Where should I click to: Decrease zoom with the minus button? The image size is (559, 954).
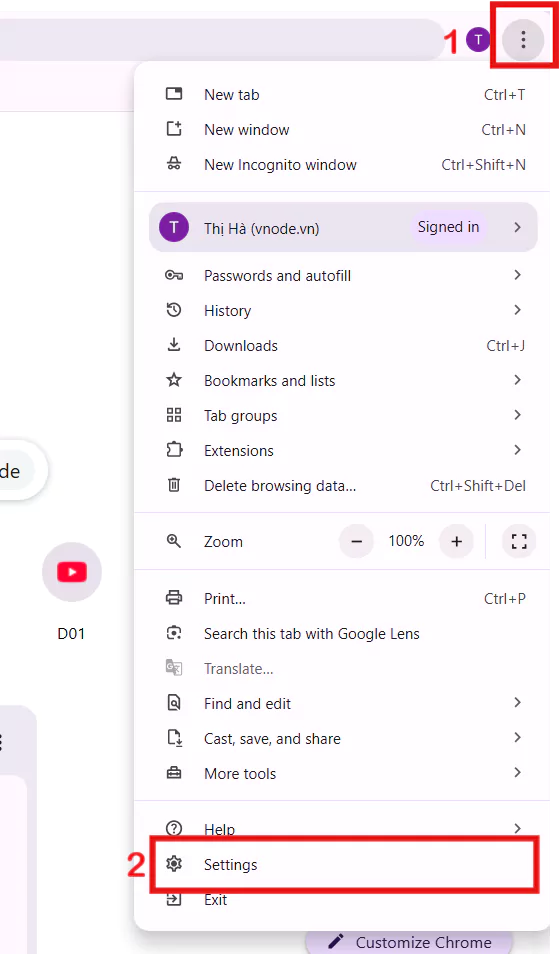pyautogui.click(x=356, y=541)
